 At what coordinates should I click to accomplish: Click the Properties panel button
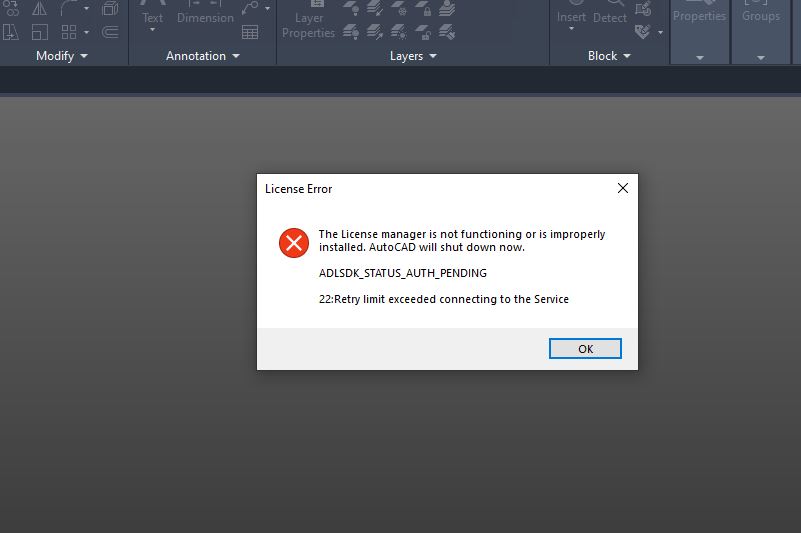pos(699,13)
